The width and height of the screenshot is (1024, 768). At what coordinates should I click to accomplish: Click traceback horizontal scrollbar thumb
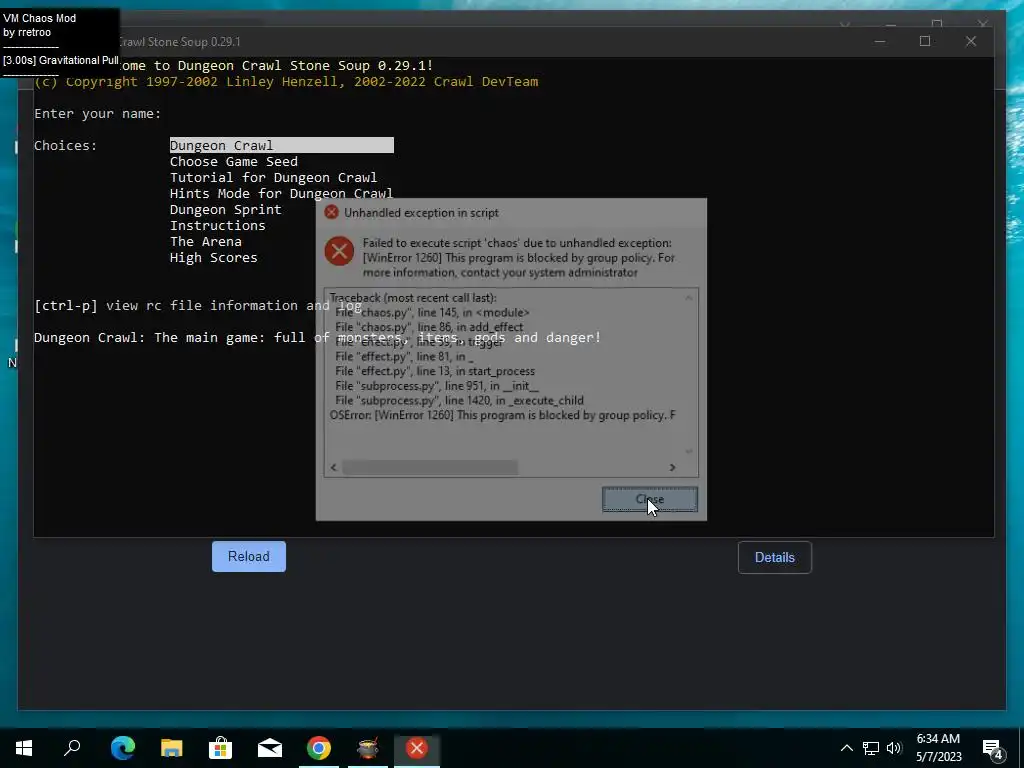pos(430,468)
